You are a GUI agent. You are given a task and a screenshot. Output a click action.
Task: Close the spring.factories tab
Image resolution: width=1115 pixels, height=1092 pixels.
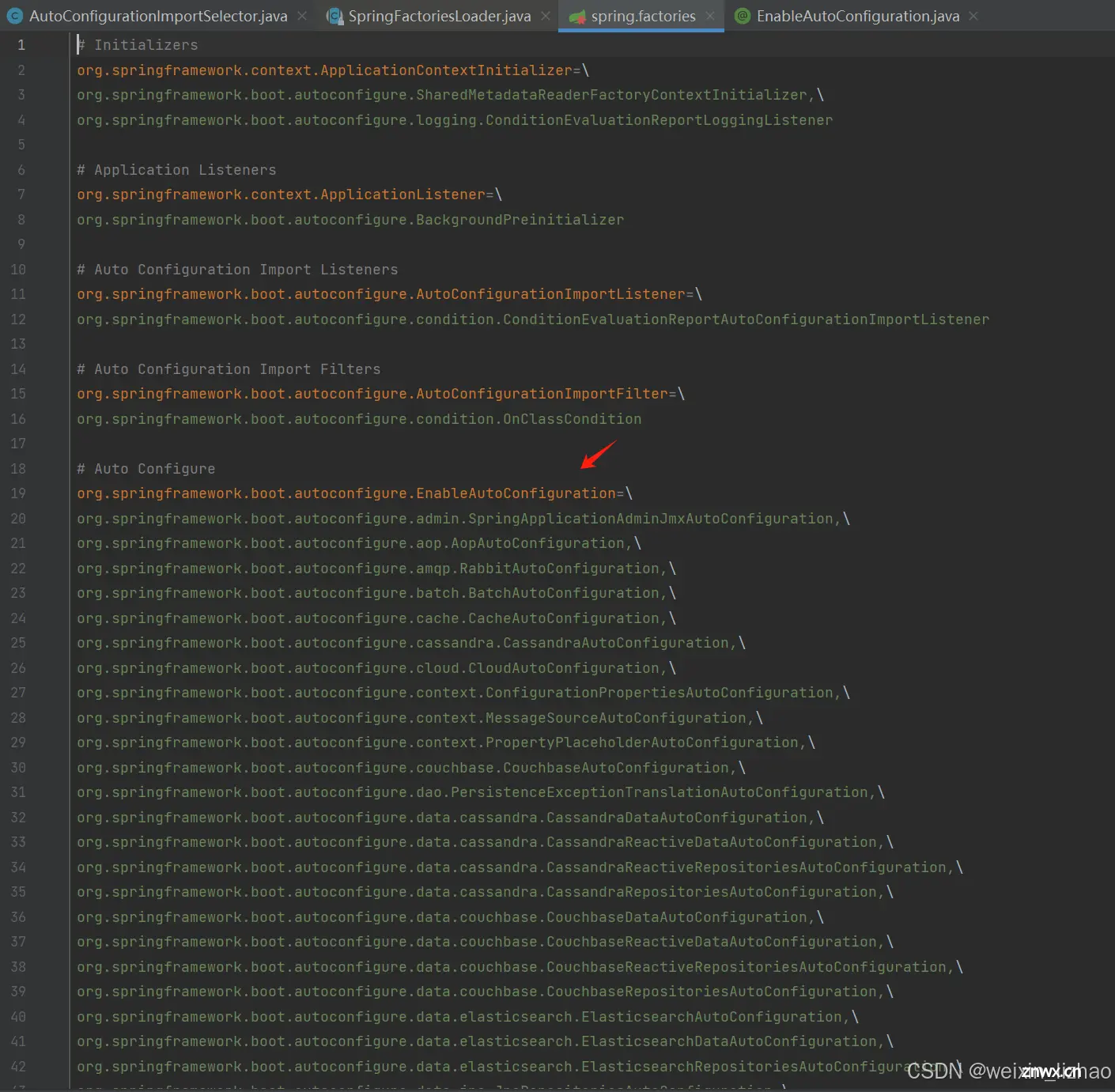[710, 16]
